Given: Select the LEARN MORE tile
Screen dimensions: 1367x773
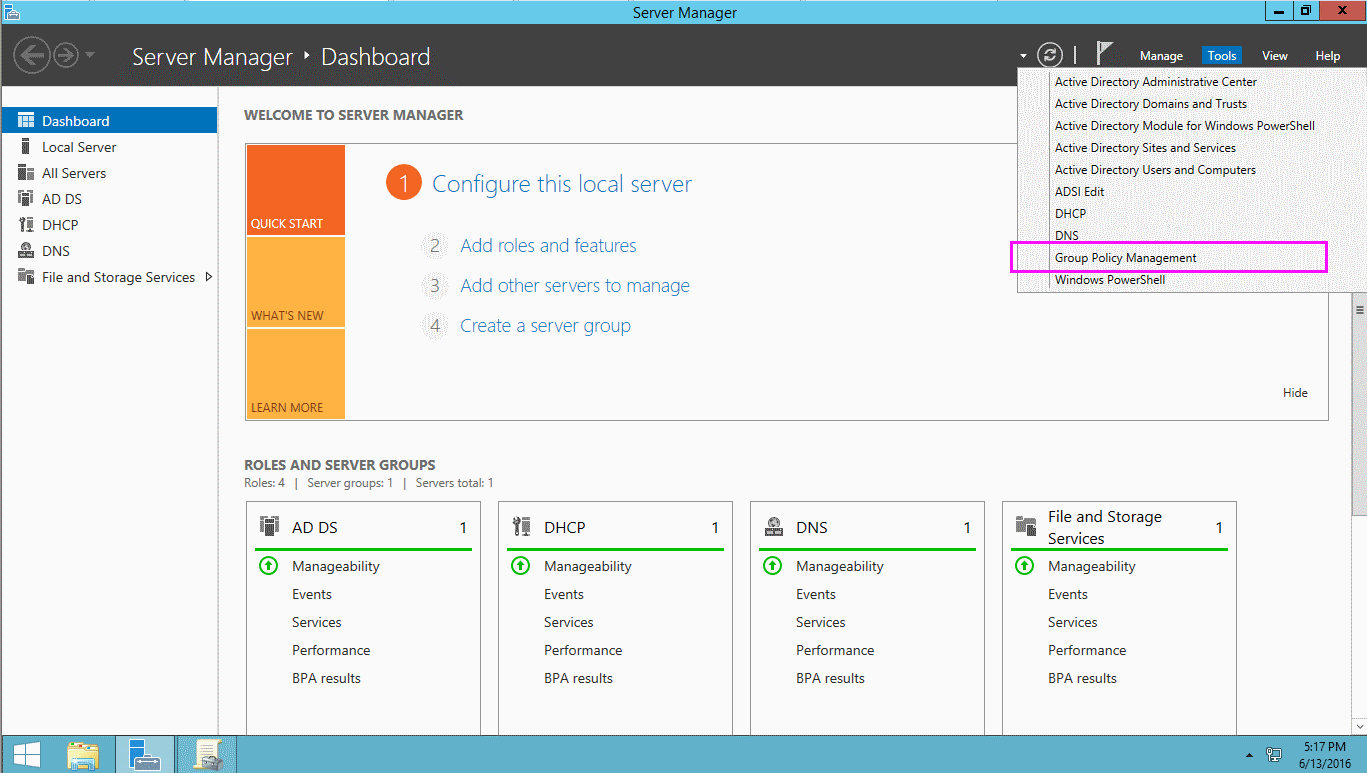Looking at the screenshot, I should click(296, 374).
